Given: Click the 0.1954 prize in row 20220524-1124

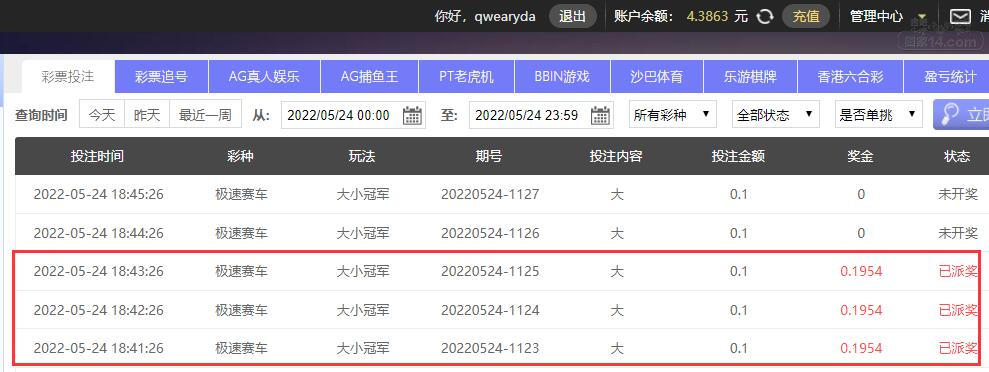Looking at the screenshot, I should point(861,310).
